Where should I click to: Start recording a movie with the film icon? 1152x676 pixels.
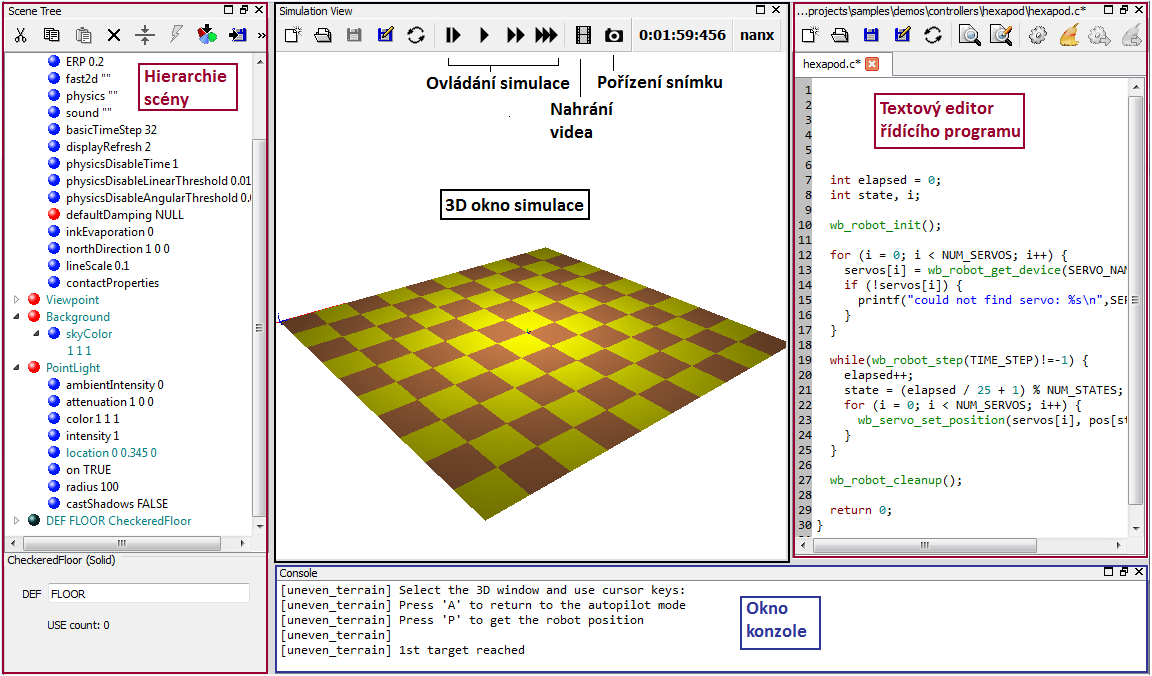tap(583, 35)
